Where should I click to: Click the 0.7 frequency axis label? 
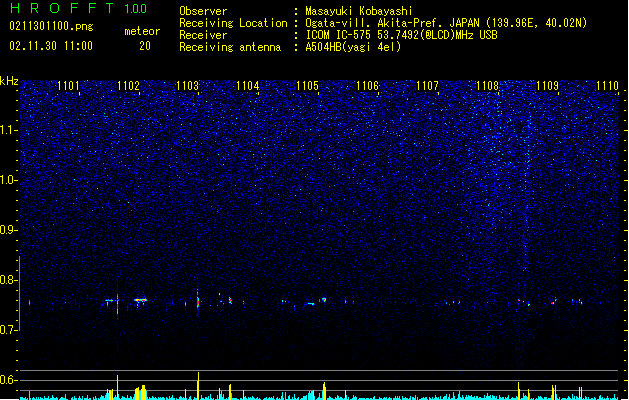point(8,330)
